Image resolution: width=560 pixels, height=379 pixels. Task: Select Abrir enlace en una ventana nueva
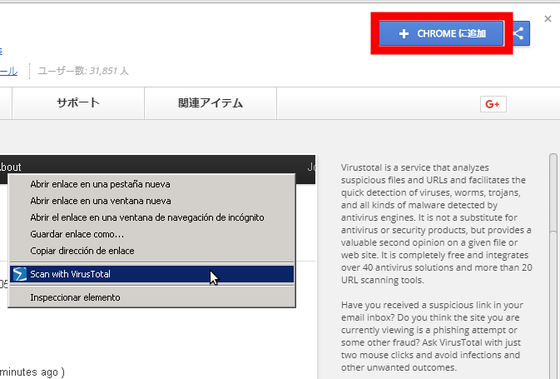[x=152, y=201]
